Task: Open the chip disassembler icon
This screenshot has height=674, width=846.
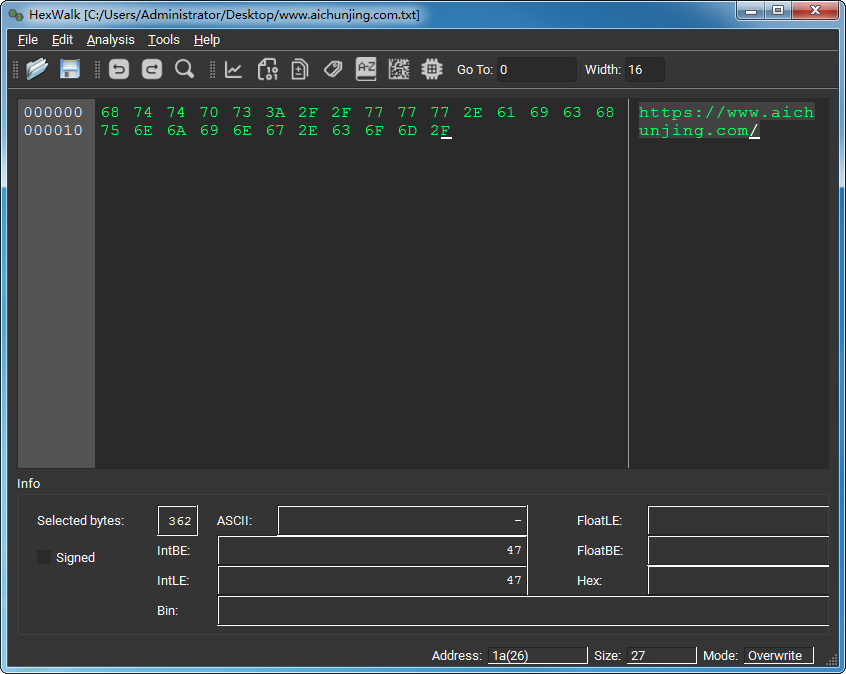Action: tap(432, 69)
